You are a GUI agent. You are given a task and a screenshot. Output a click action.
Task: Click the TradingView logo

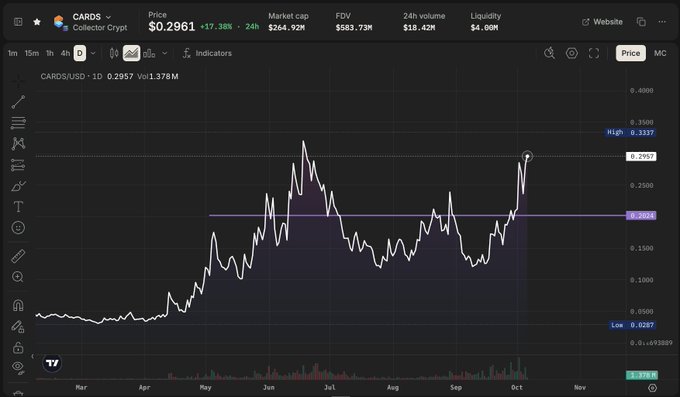(x=52, y=363)
